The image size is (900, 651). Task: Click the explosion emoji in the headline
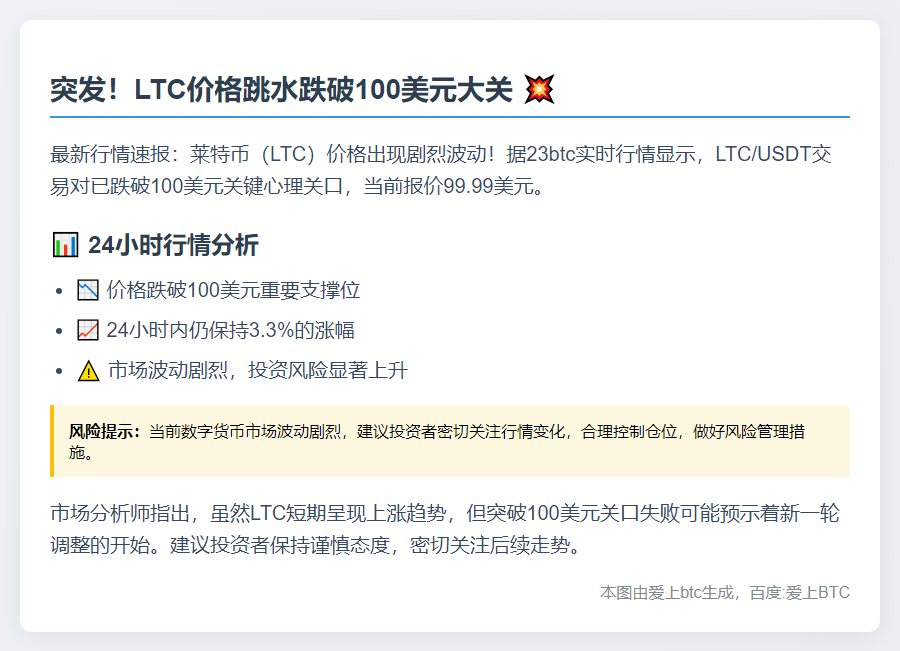point(539,90)
